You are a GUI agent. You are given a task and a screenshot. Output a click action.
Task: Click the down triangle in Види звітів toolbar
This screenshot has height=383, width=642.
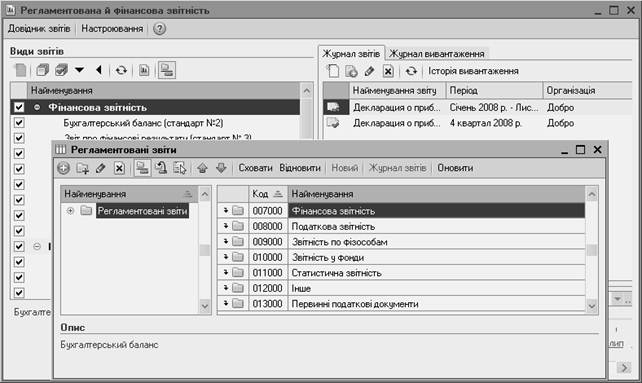coord(79,70)
